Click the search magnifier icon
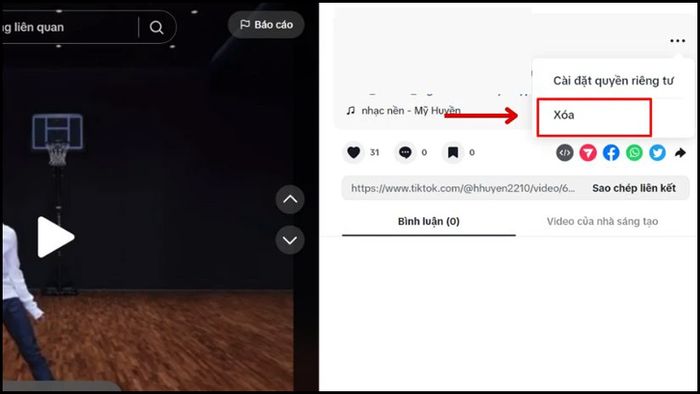Viewport: 700px width, 394px height. pyautogui.click(x=156, y=28)
